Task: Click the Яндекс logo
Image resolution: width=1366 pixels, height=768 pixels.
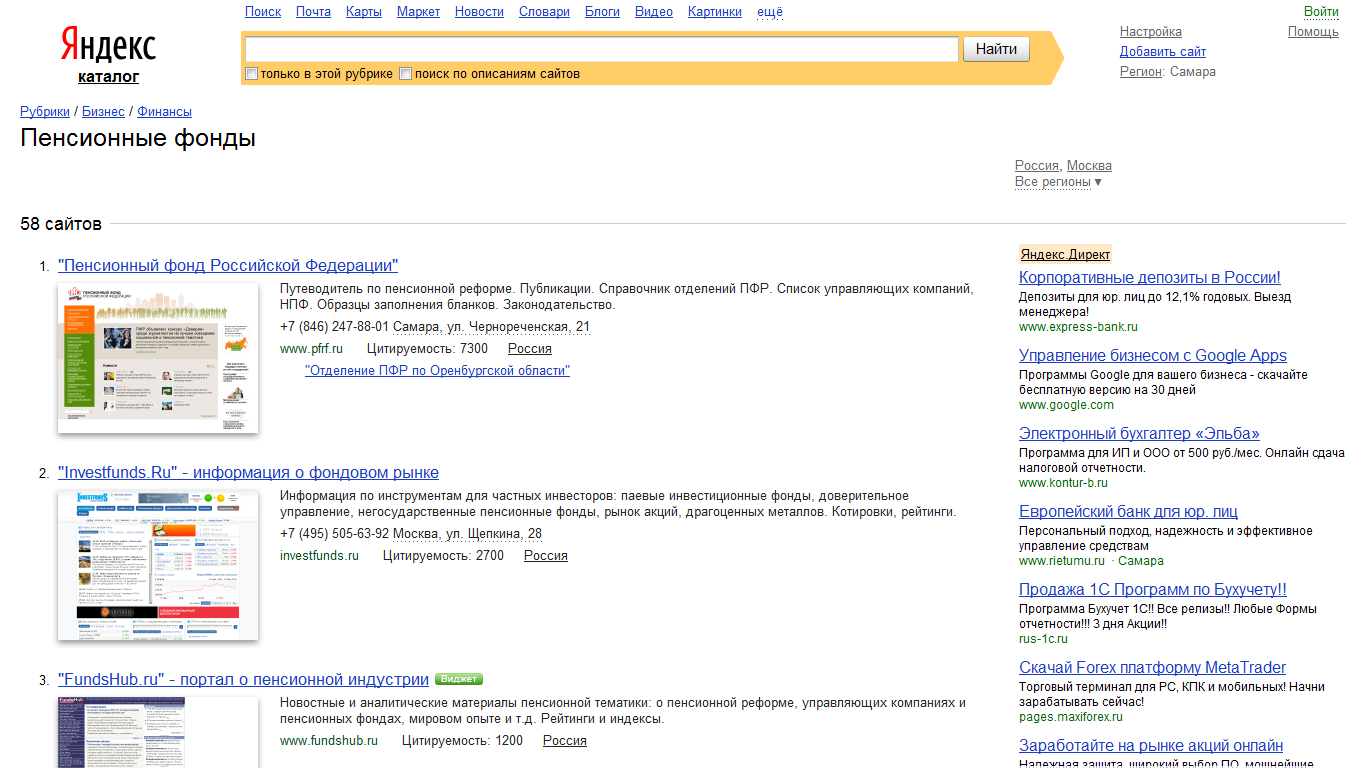Action: click(x=108, y=45)
